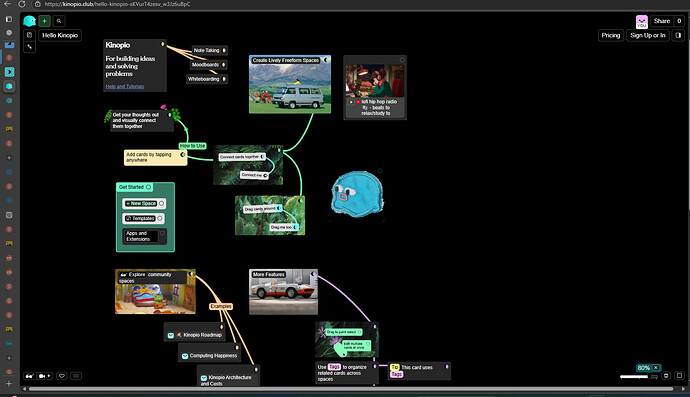Click the sunglasses explore icon
Image resolution: width=690 pixels, height=397 pixels.
[x=29, y=376]
